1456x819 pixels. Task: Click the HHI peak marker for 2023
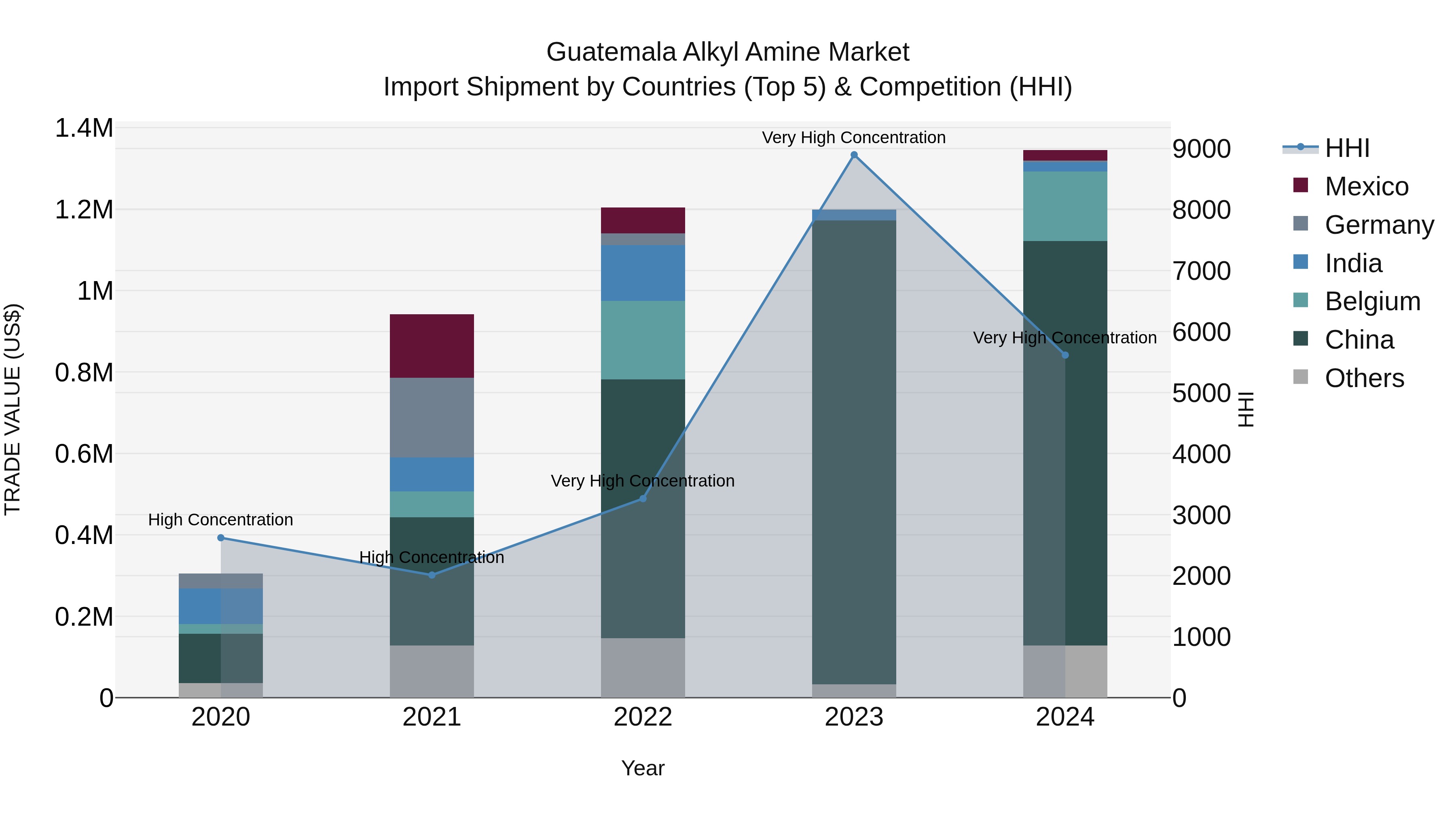tap(854, 155)
